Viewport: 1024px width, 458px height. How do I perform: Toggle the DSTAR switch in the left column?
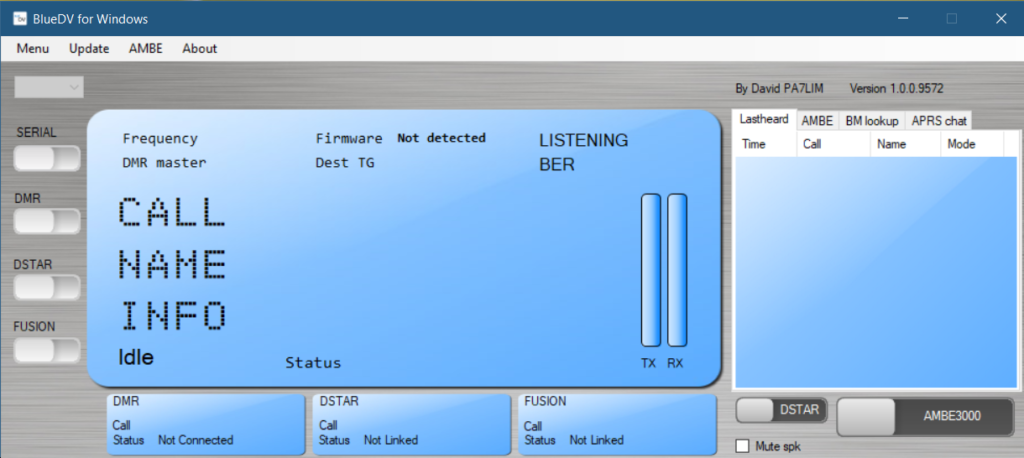pyautogui.click(x=47, y=287)
